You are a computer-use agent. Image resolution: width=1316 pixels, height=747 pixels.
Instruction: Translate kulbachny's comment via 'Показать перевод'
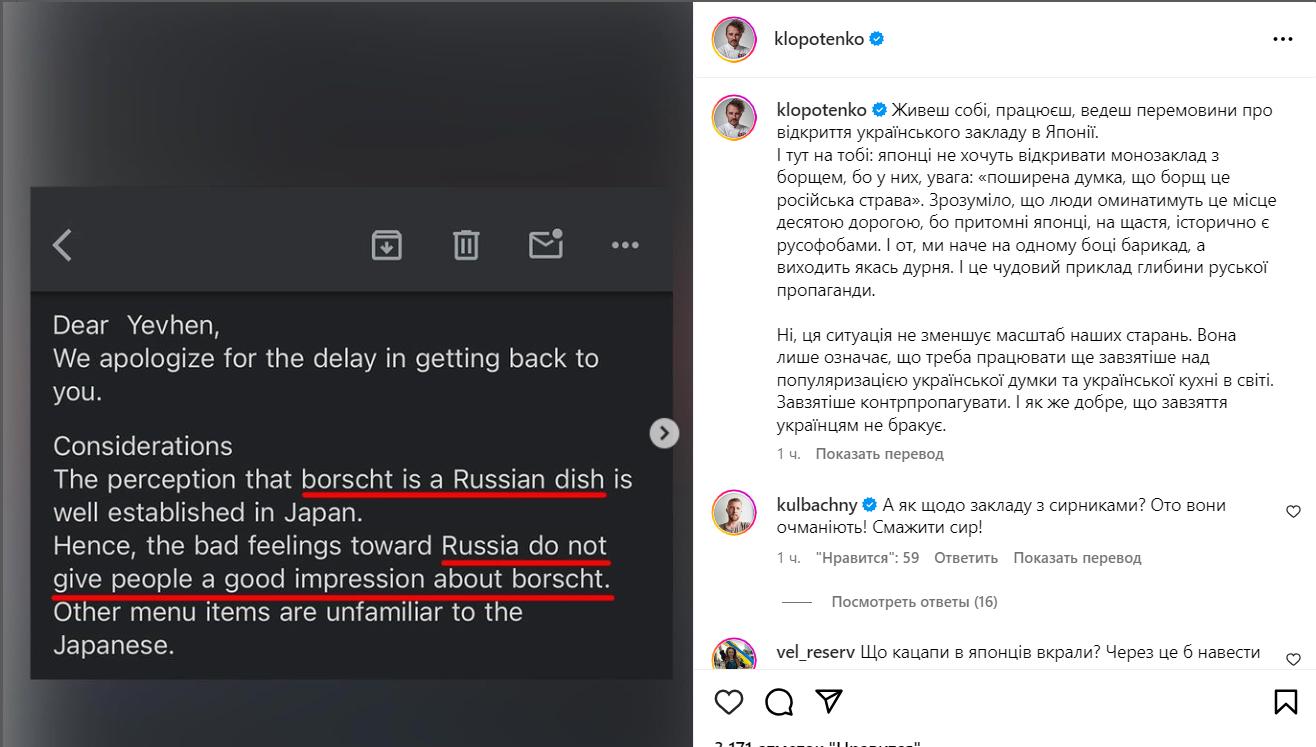pyautogui.click(x=1076, y=557)
